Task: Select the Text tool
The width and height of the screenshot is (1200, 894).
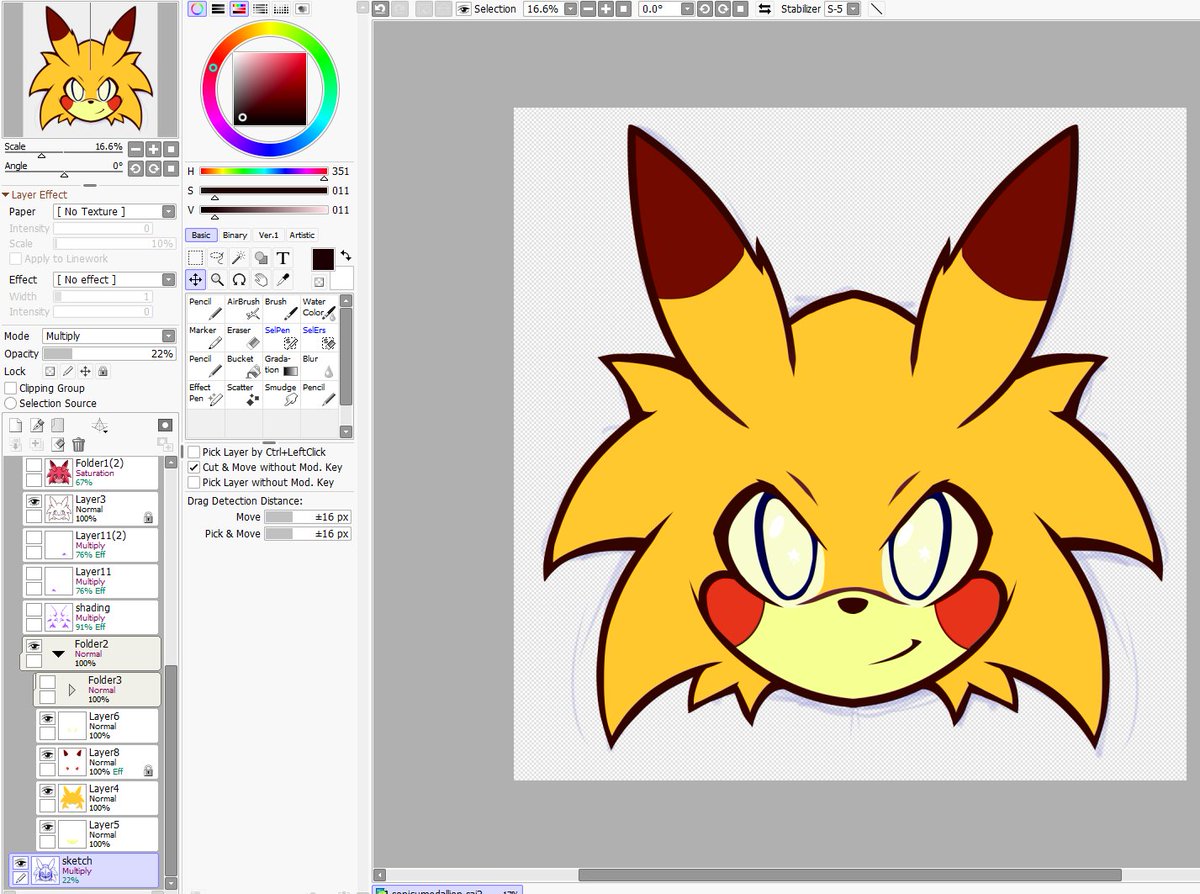Action: coord(283,257)
